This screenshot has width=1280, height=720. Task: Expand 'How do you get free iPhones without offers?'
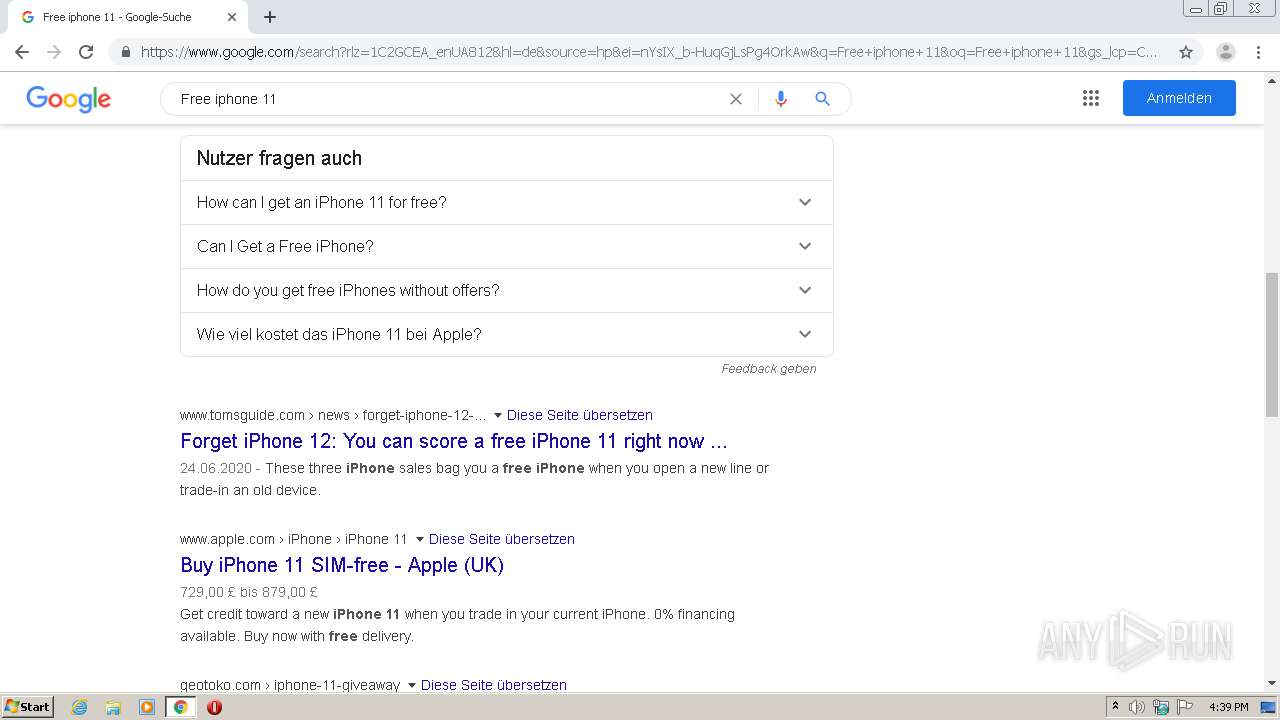(x=506, y=290)
